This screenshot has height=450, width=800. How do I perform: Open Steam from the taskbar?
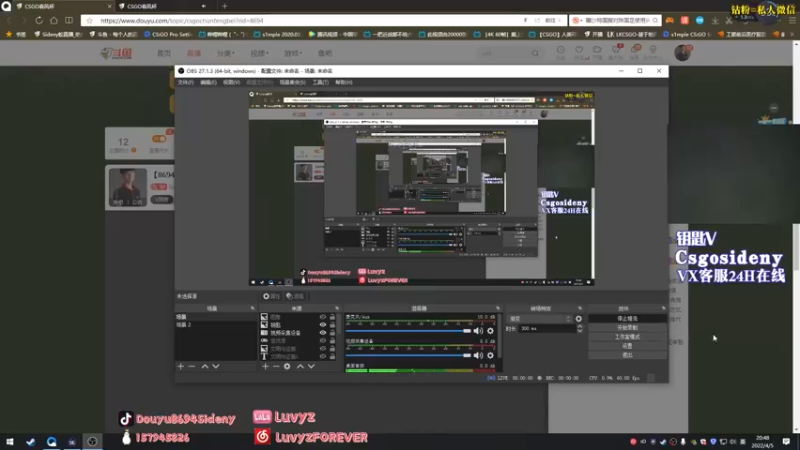tap(31, 441)
